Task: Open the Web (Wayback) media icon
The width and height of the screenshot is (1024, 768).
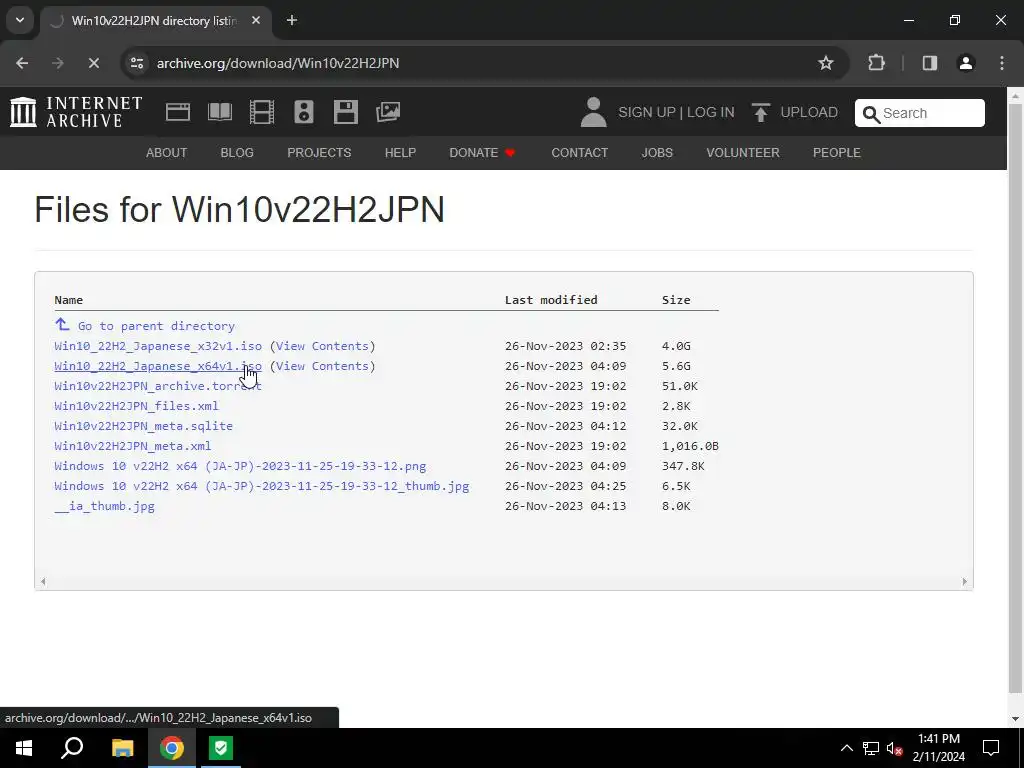Action: (x=178, y=112)
